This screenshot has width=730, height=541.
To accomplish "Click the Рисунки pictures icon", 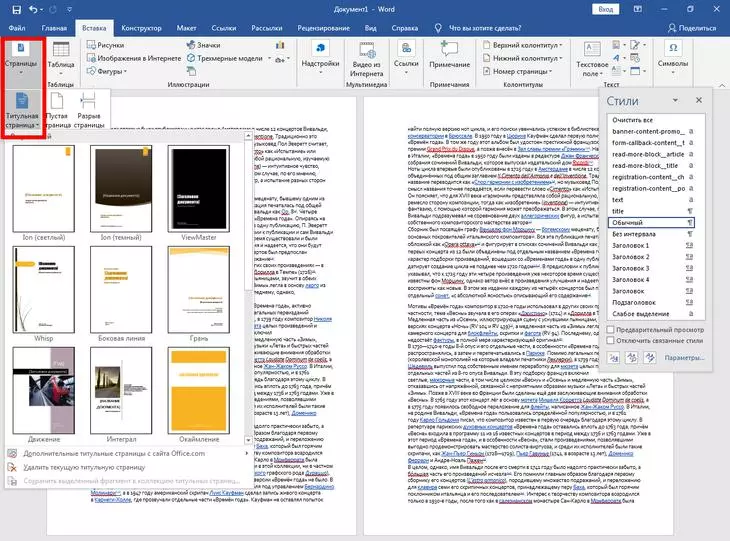I will tap(92, 45).
